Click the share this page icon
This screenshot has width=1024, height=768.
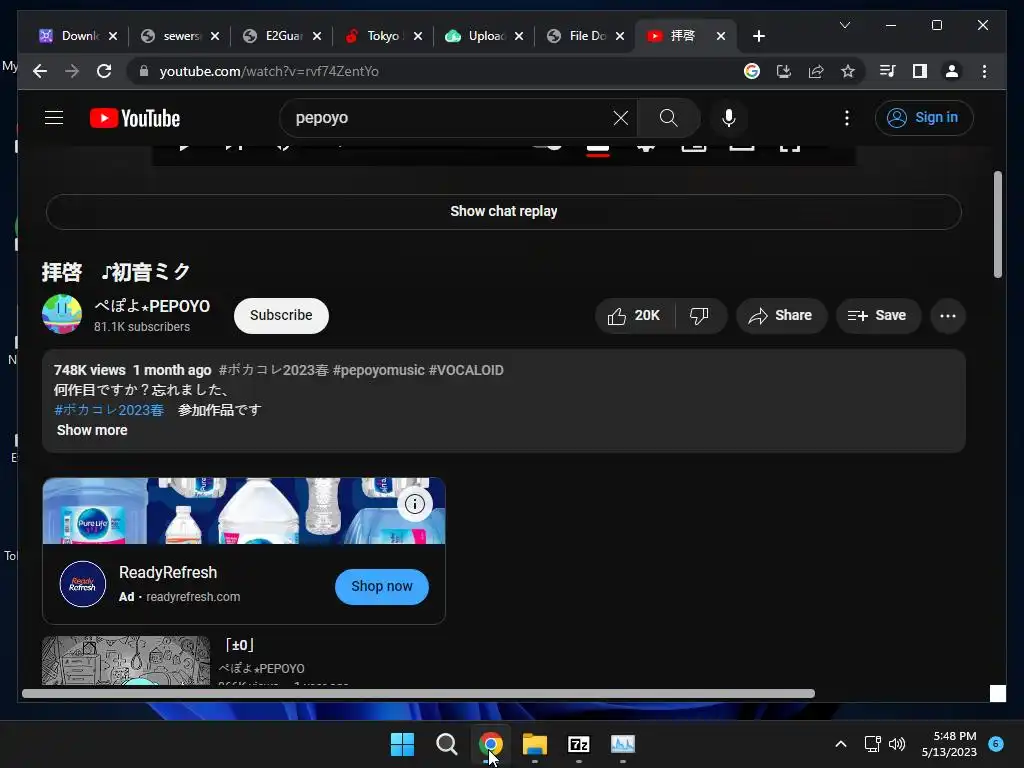[x=816, y=71]
